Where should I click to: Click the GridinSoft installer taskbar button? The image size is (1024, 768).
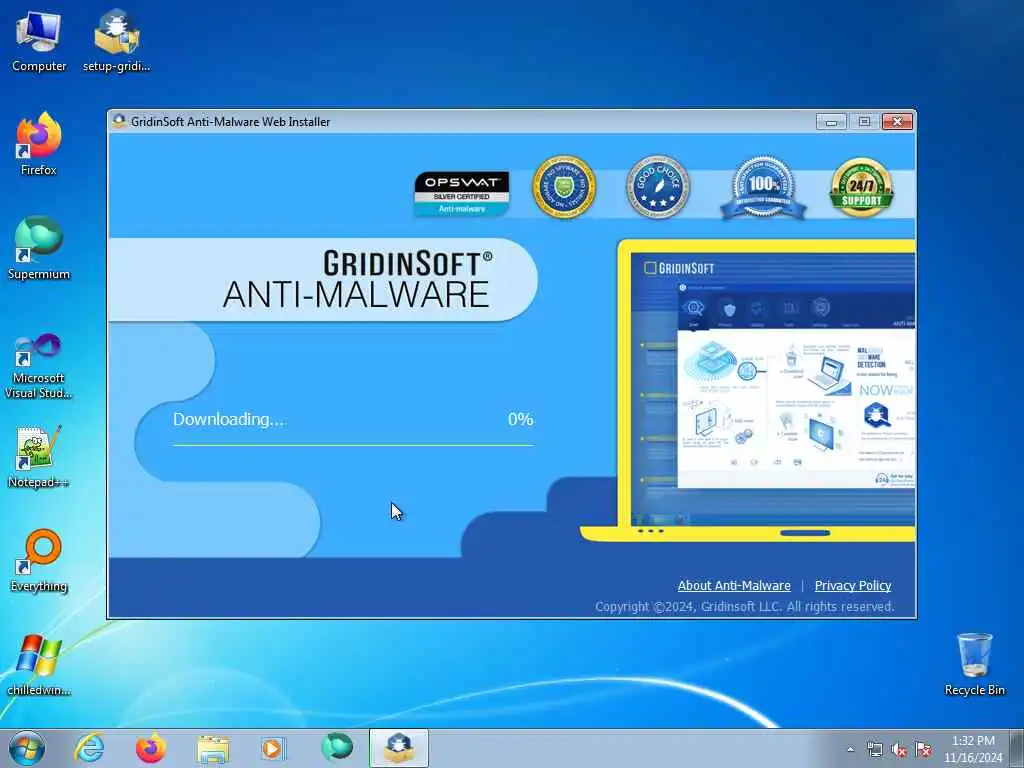(399, 748)
